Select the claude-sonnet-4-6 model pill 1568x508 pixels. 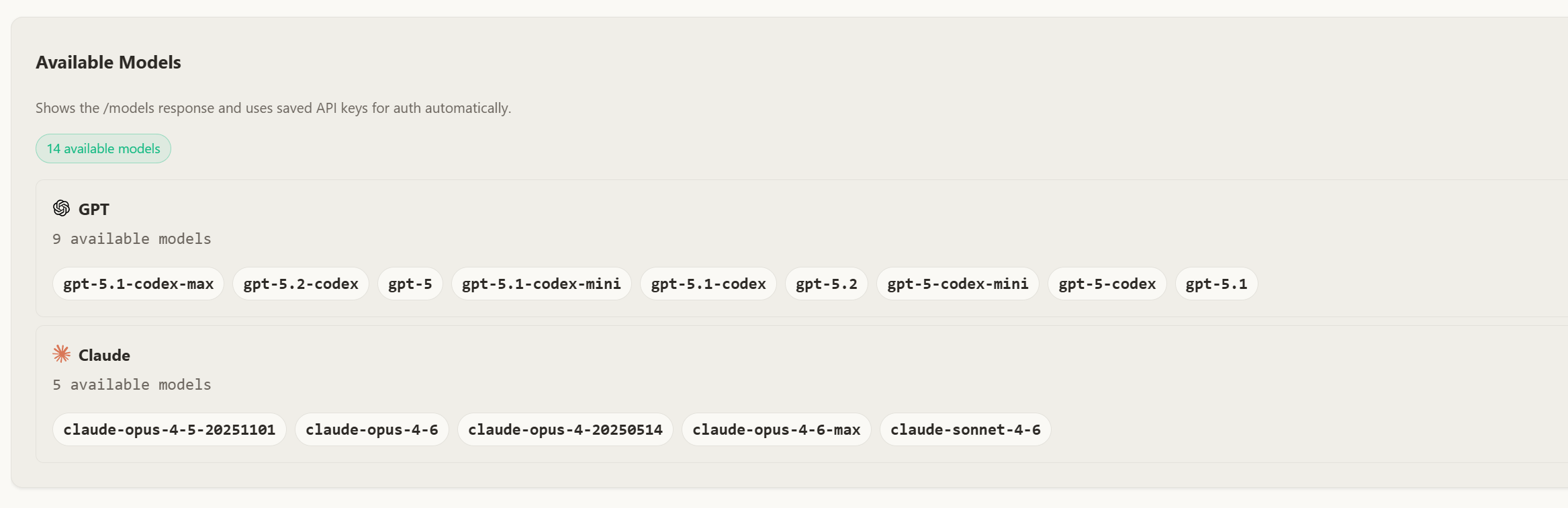click(965, 429)
